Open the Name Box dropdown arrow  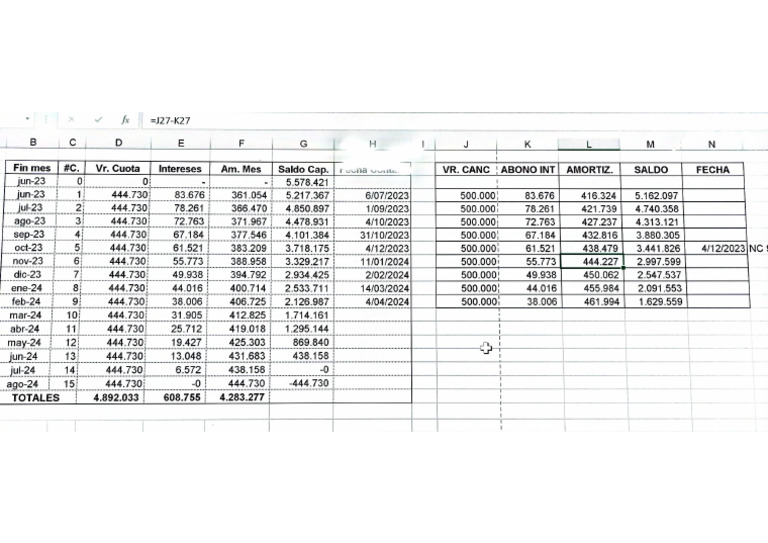click(27, 119)
